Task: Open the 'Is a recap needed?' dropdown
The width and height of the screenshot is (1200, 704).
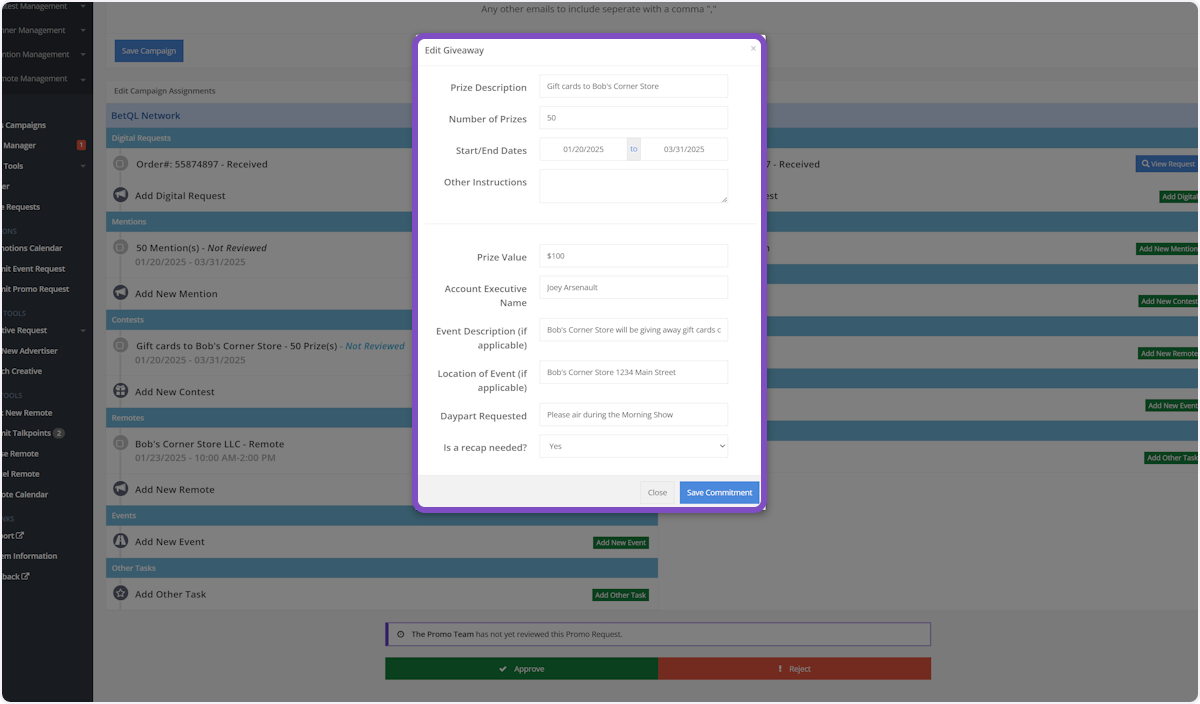Action: (x=633, y=446)
